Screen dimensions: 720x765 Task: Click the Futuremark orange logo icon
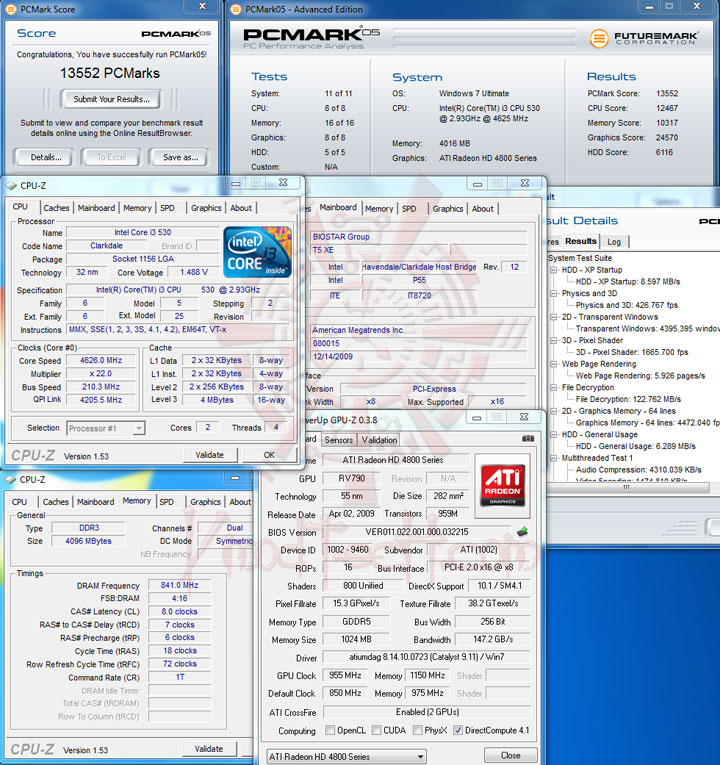[599, 38]
